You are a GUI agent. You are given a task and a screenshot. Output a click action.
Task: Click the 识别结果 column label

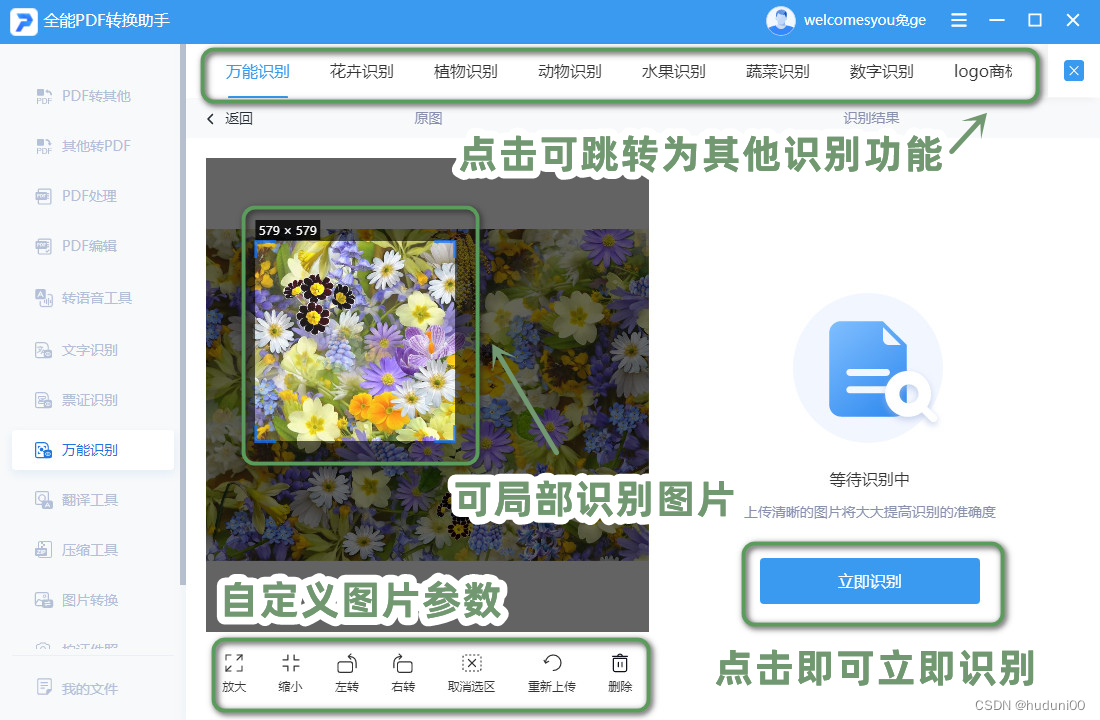871,119
